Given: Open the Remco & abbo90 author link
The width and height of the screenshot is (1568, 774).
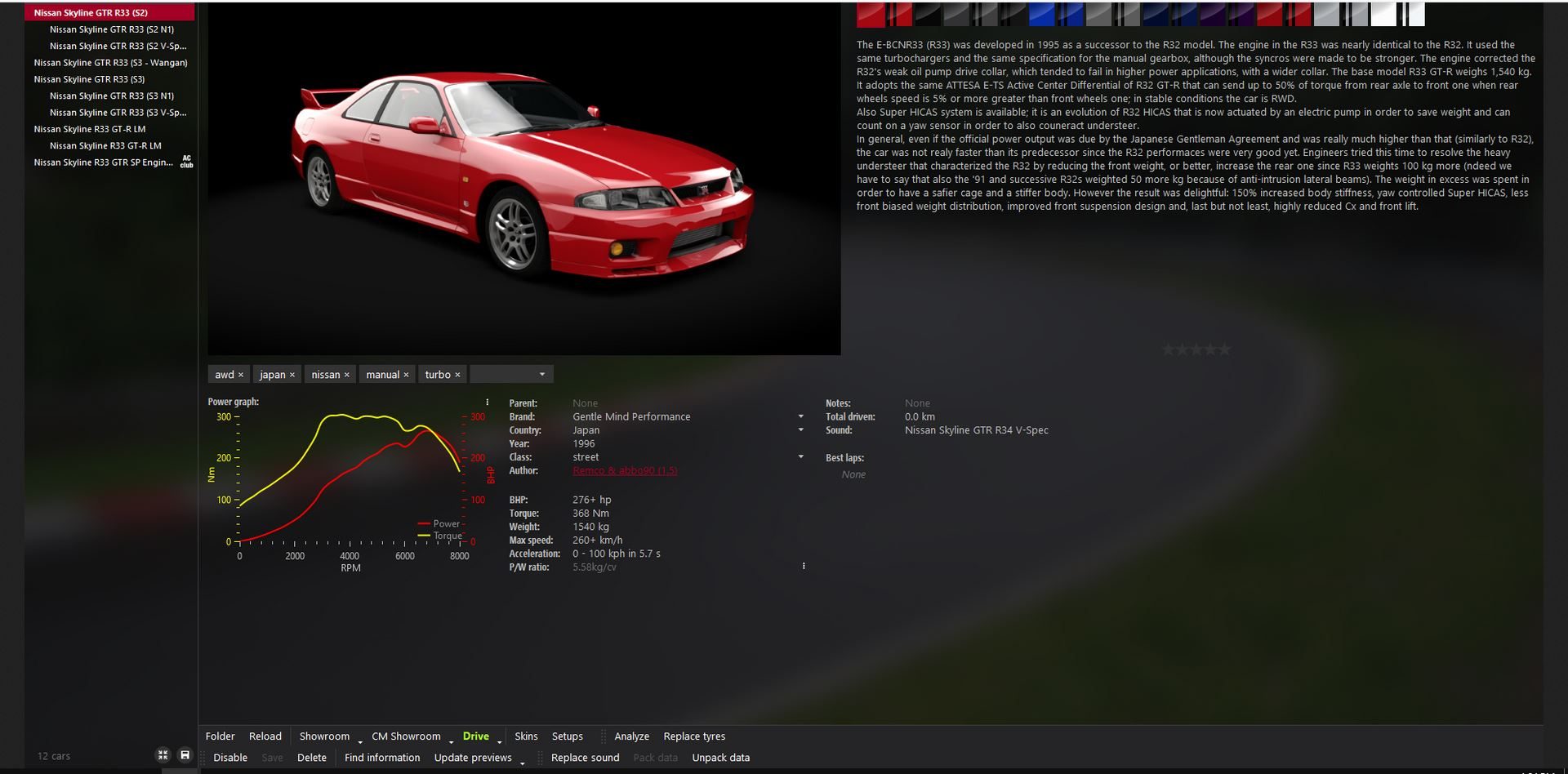Looking at the screenshot, I should tap(625, 470).
